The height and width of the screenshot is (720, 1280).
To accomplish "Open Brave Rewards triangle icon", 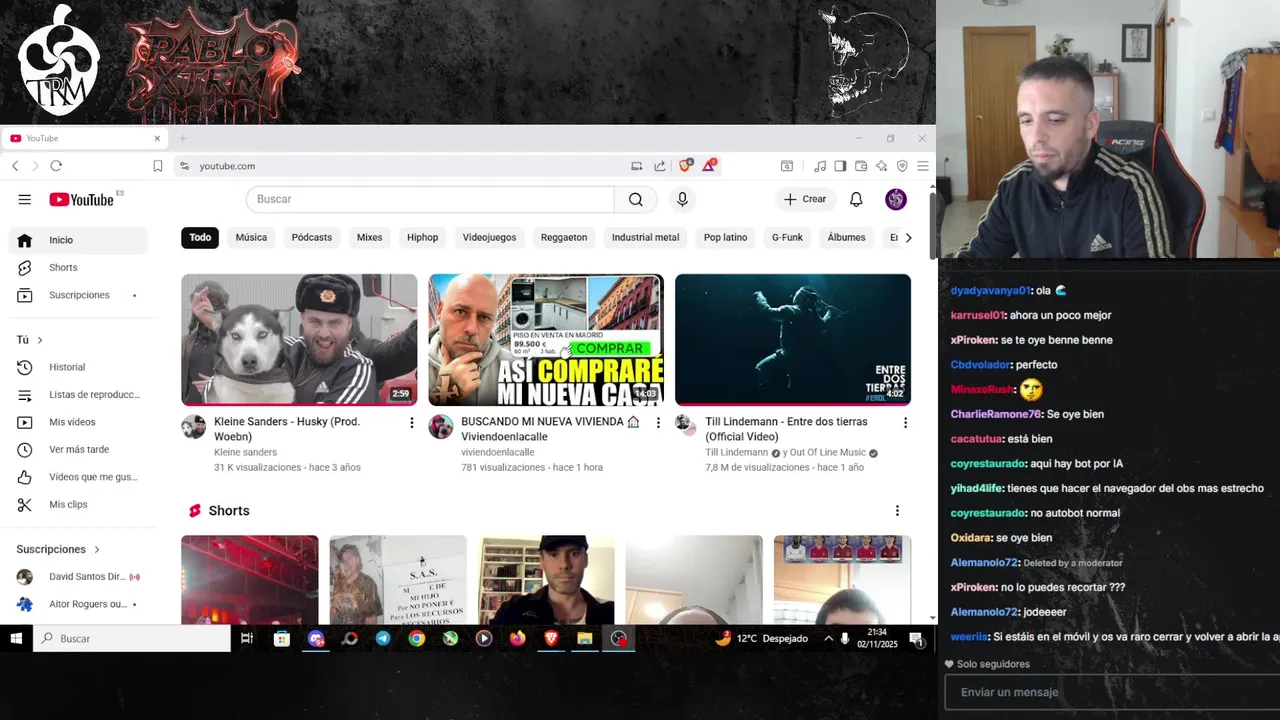I will 709,166.
